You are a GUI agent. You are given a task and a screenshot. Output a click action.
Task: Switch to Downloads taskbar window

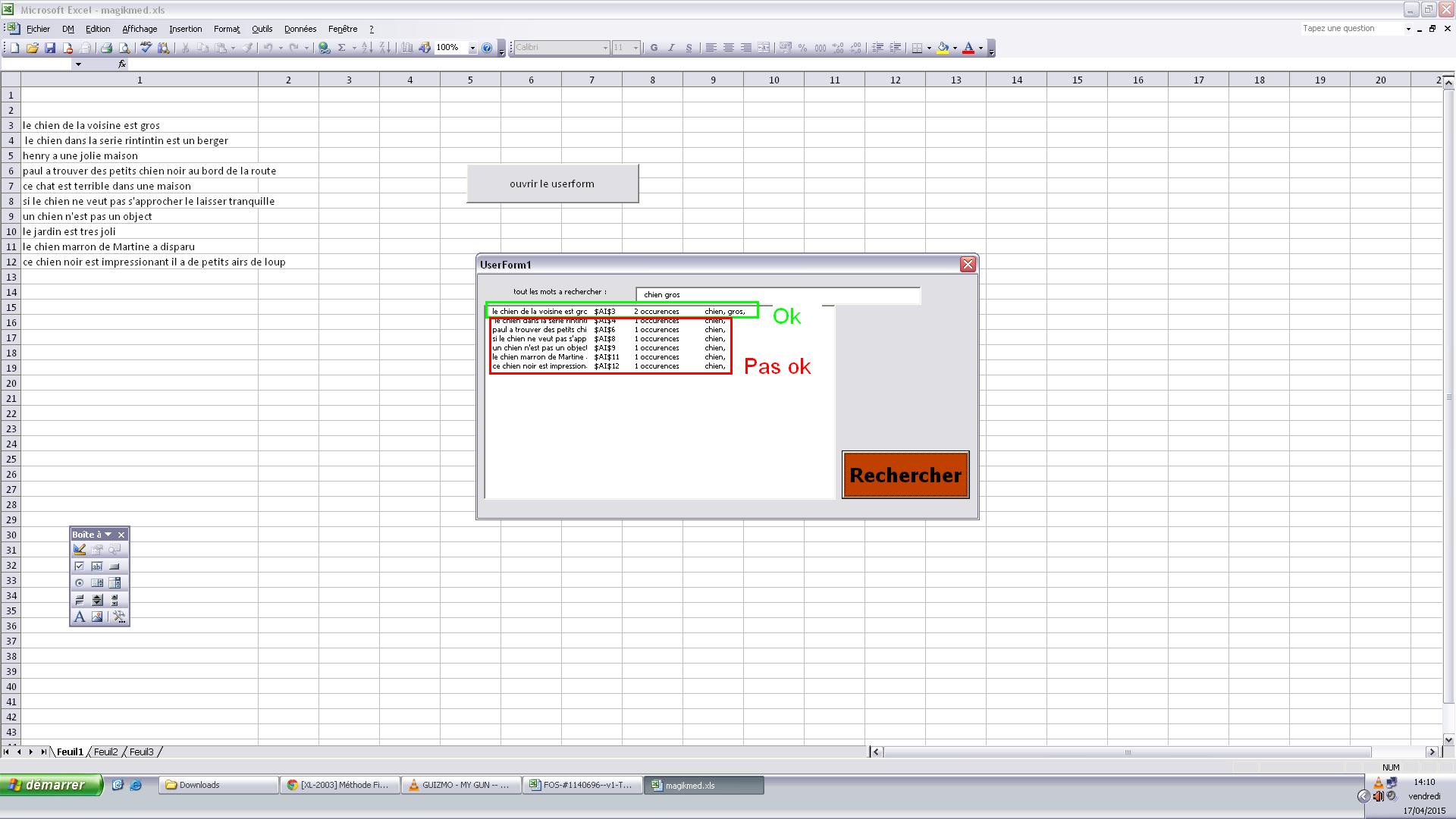coord(218,785)
